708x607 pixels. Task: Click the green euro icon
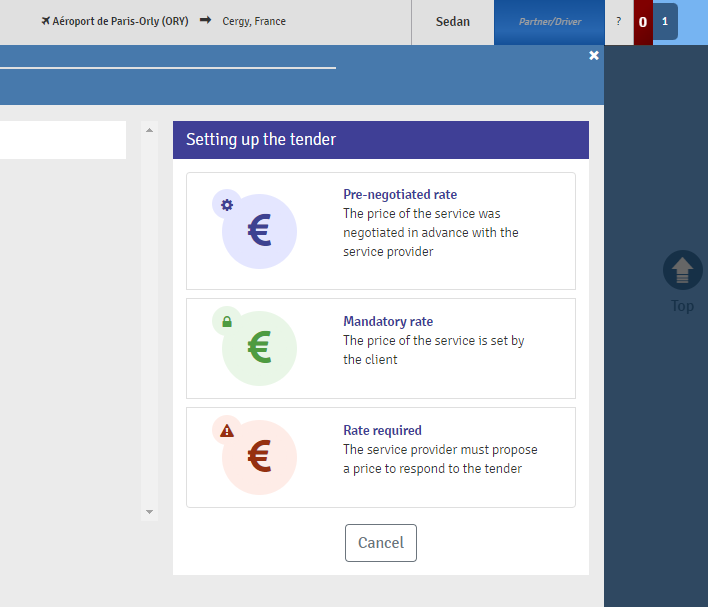[x=259, y=348]
